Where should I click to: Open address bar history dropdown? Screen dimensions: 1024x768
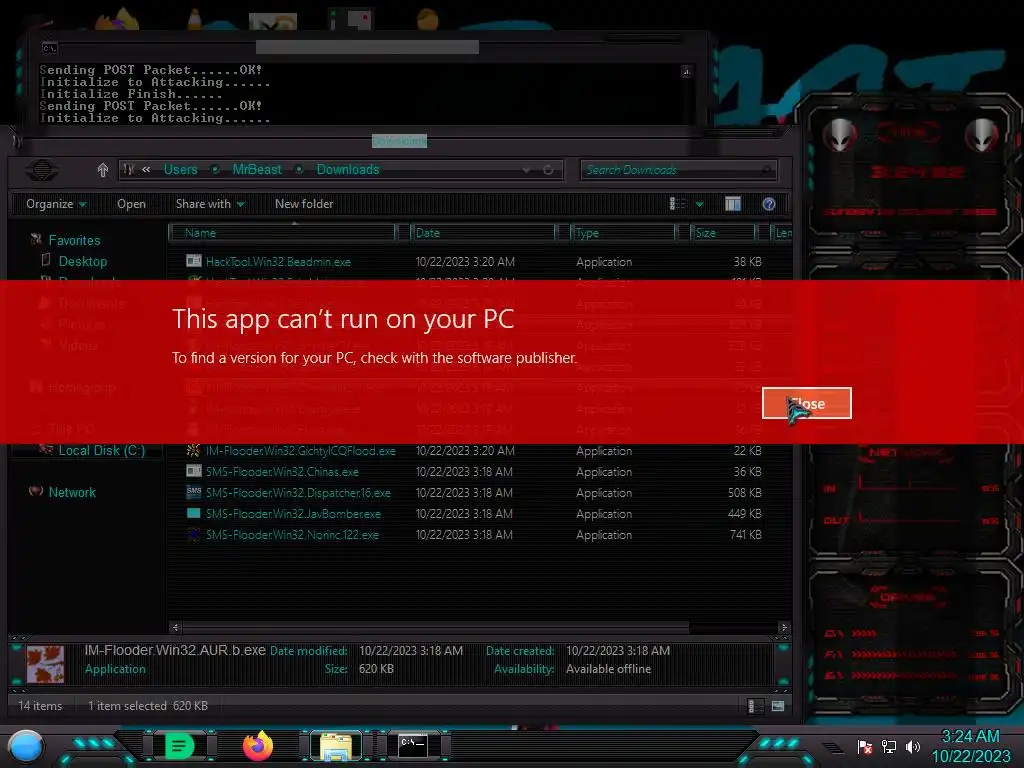click(526, 170)
